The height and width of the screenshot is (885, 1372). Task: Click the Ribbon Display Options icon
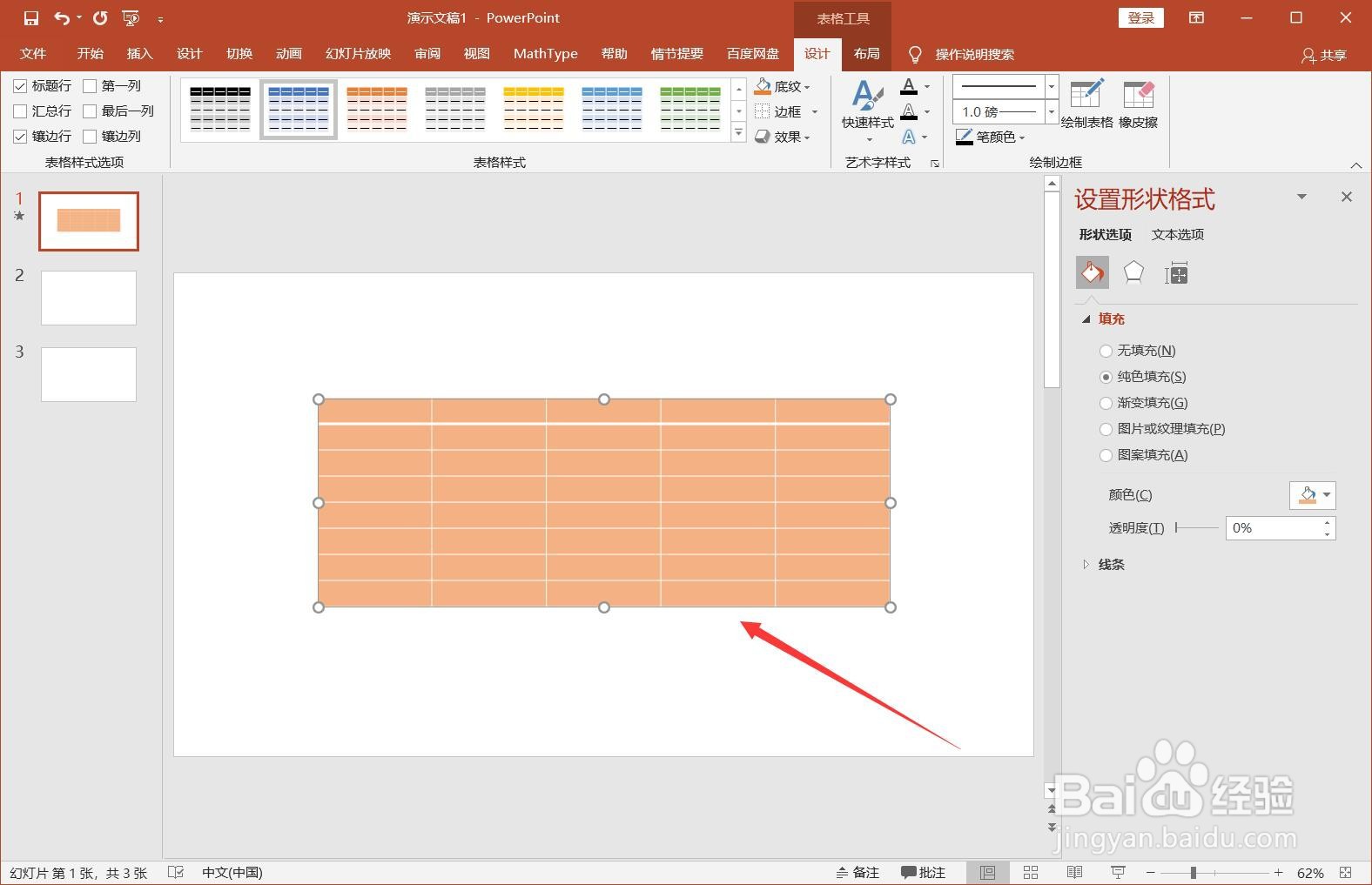click(x=1197, y=17)
